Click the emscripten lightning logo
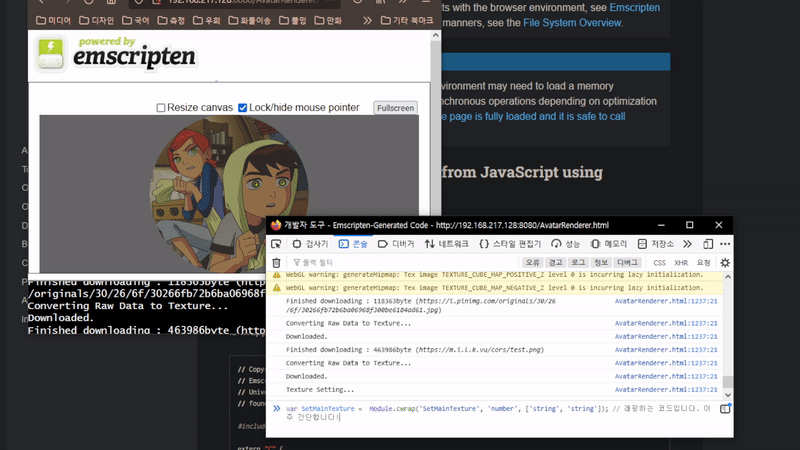The width and height of the screenshot is (800, 450). click(x=51, y=53)
